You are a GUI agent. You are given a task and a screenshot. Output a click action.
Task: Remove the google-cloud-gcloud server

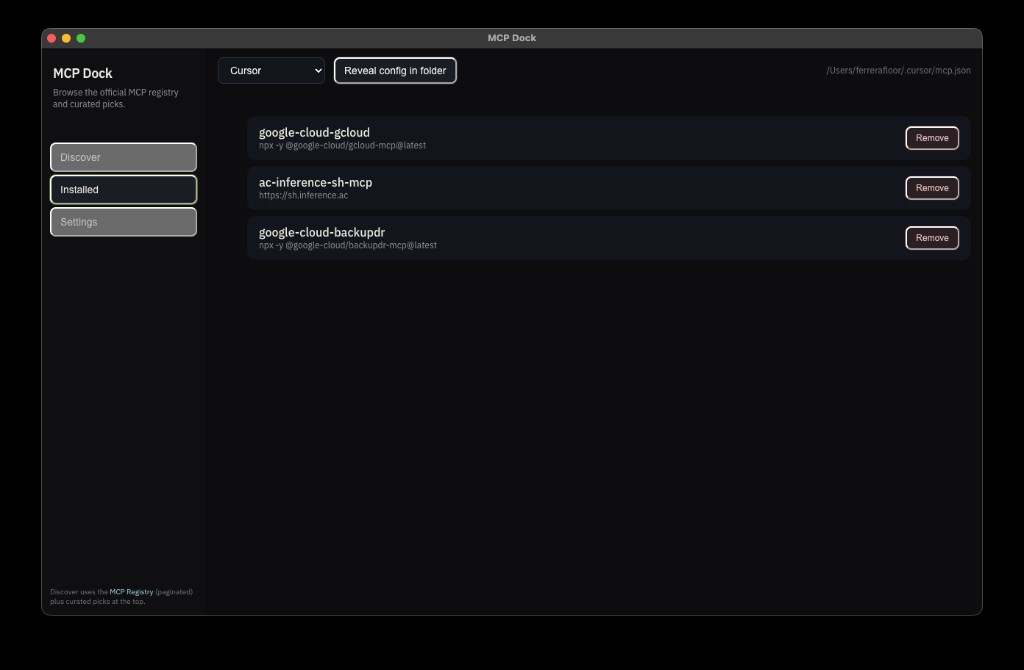pyautogui.click(x=932, y=138)
